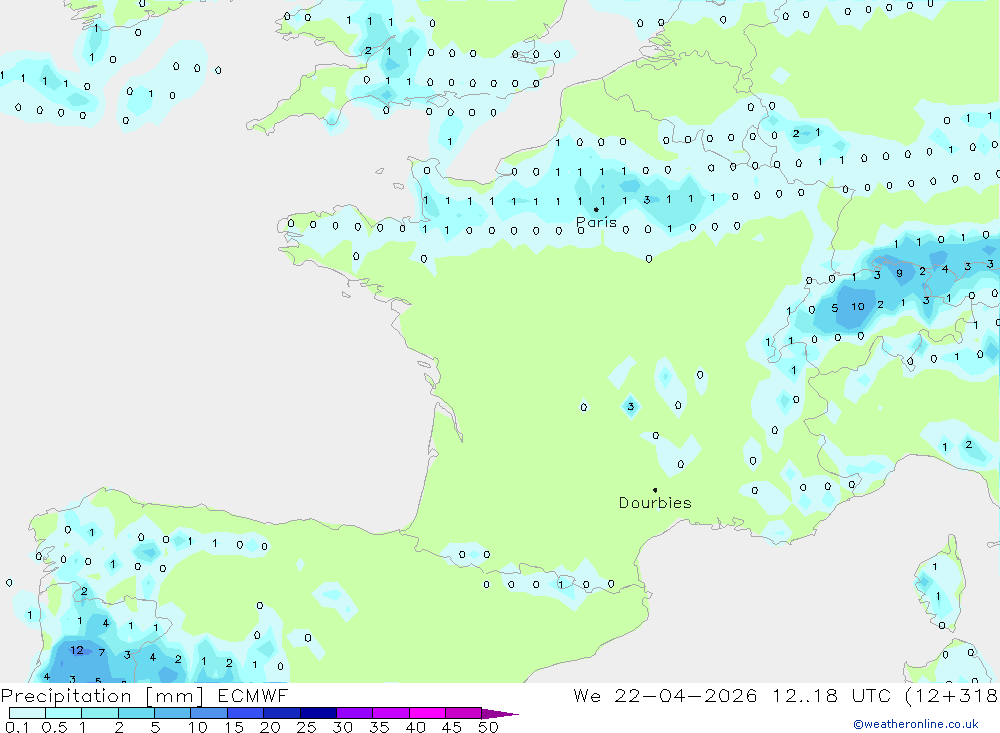Viewport: 1000px width, 733px height.
Task: Click the legend scale label '45'
Action: pyautogui.click(x=452, y=727)
